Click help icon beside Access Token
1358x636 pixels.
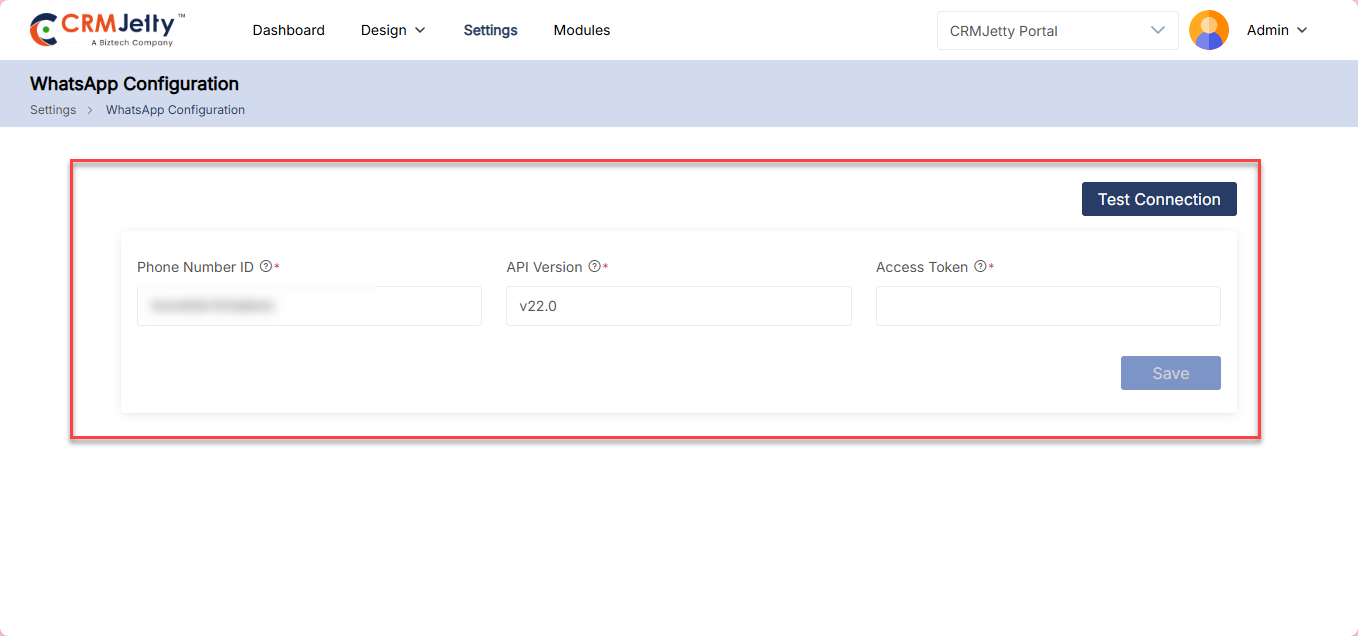point(980,267)
